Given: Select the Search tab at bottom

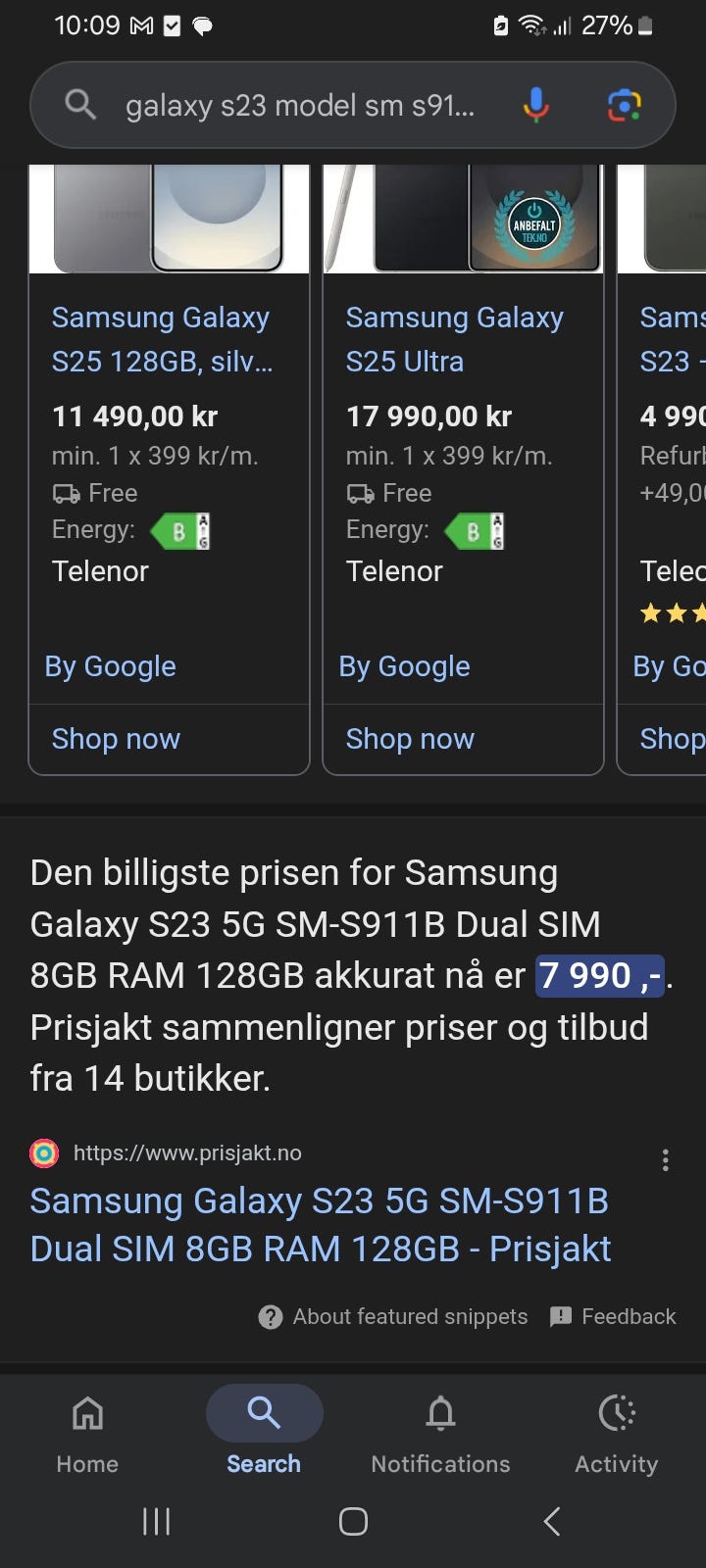Looking at the screenshot, I should (x=264, y=1431).
